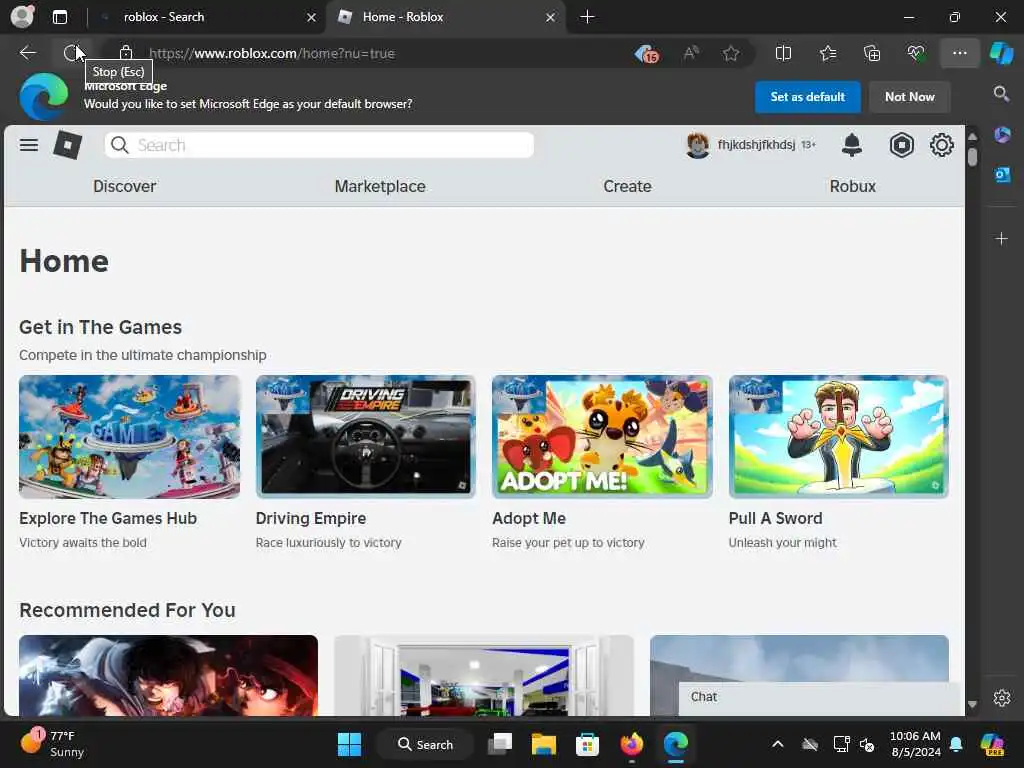
Task: Open Browser essentials heart icon
Action: point(916,53)
